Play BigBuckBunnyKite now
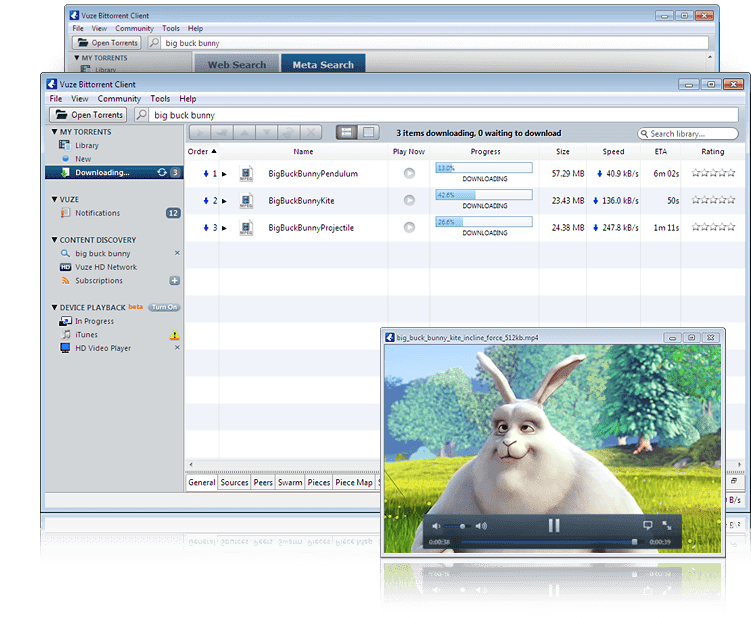Screen dimensions: 751x622 coord(409,200)
